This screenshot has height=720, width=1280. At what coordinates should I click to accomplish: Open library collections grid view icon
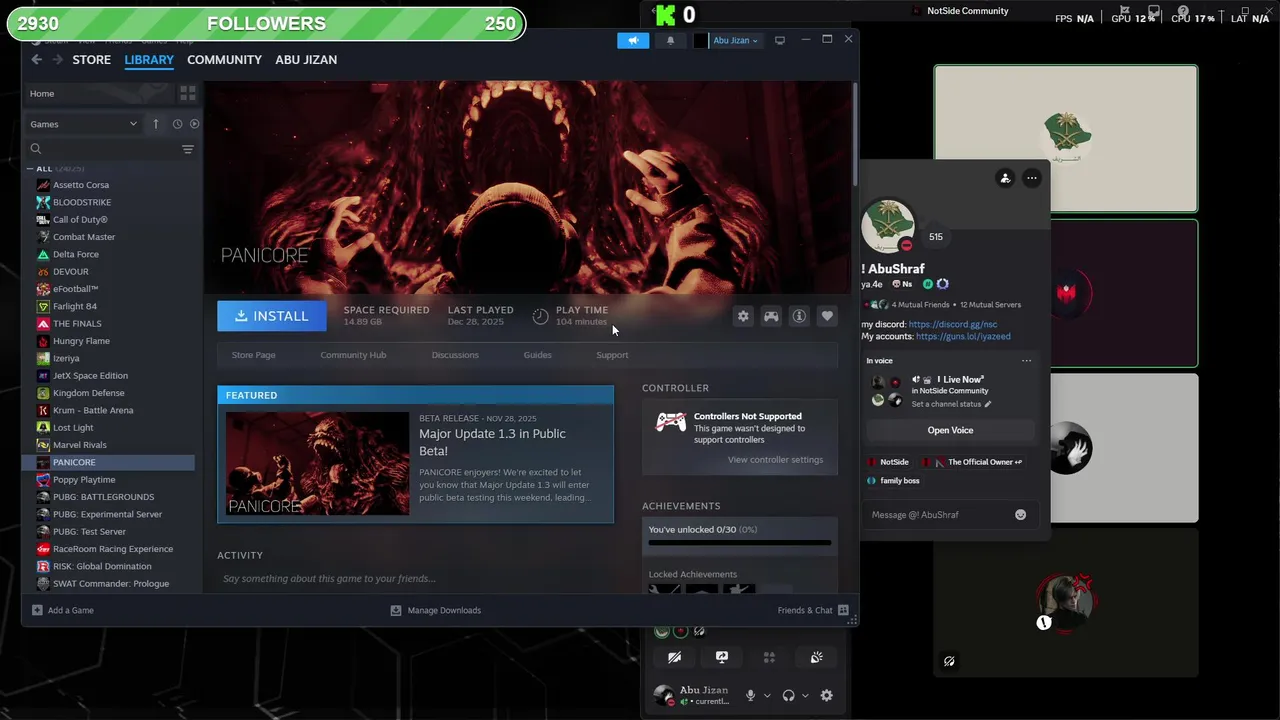[187, 93]
